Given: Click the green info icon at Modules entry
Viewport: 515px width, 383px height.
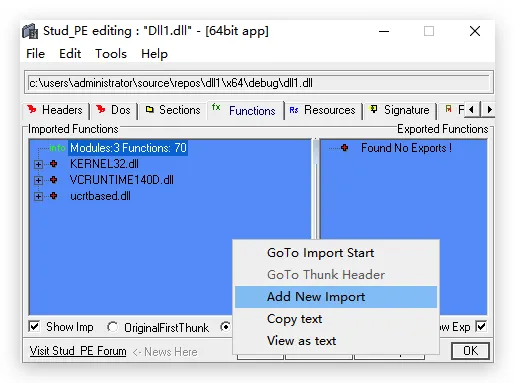Looking at the screenshot, I should [x=57, y=148].
